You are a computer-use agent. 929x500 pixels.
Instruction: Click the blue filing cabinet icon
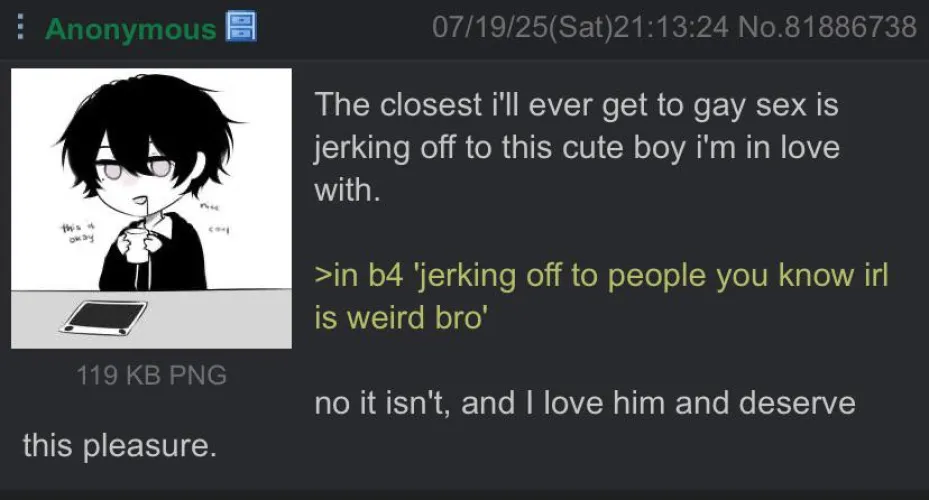241,27
